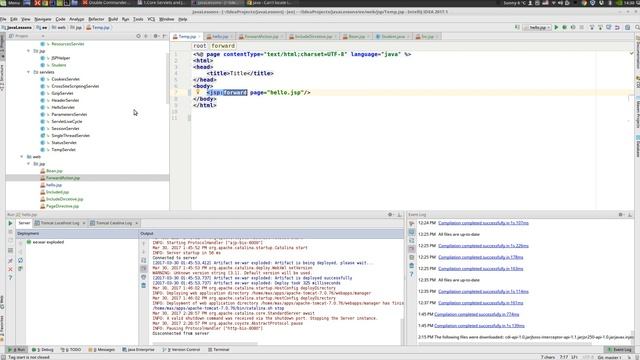Select the ee:war exploded deployment item
This screenshot has width=640, height=360.
pyautogui.click(x=45, y=242)
